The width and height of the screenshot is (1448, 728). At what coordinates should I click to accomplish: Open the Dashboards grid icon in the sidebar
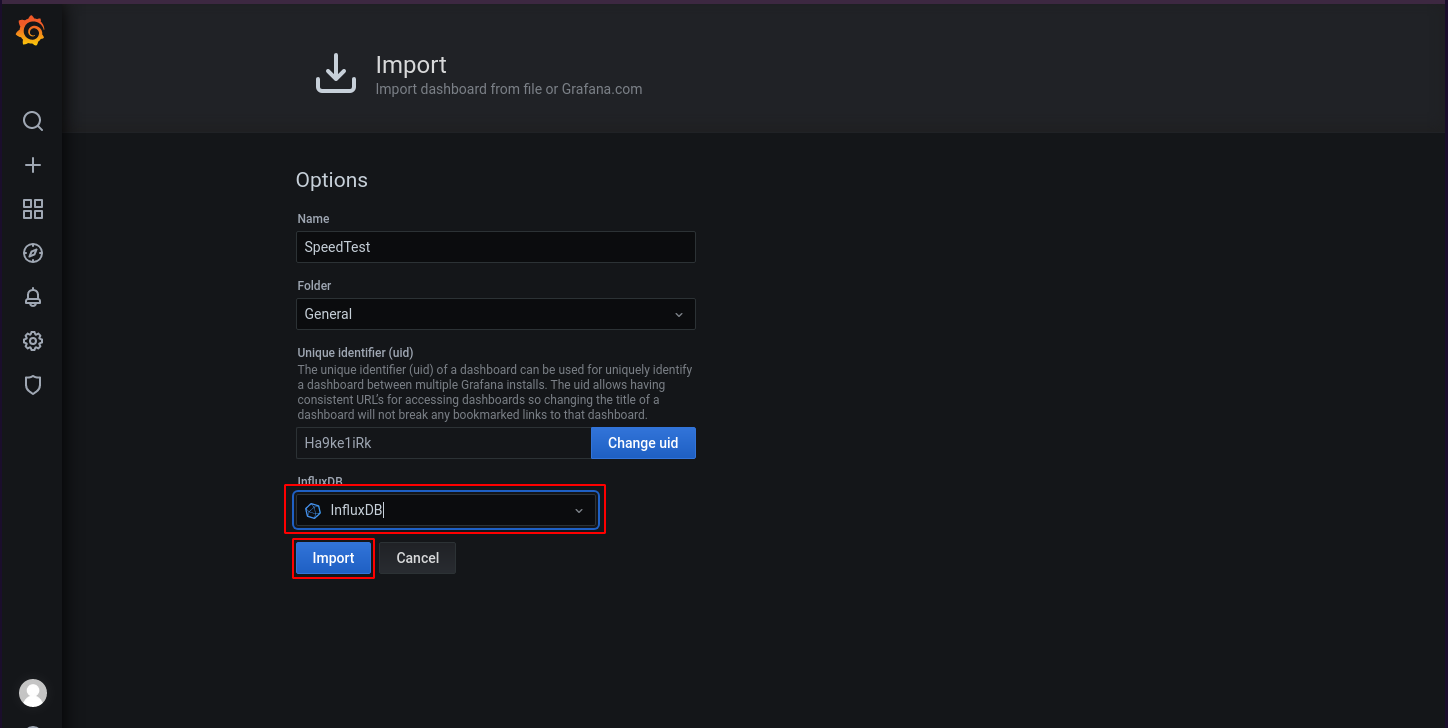click(33, 209)
